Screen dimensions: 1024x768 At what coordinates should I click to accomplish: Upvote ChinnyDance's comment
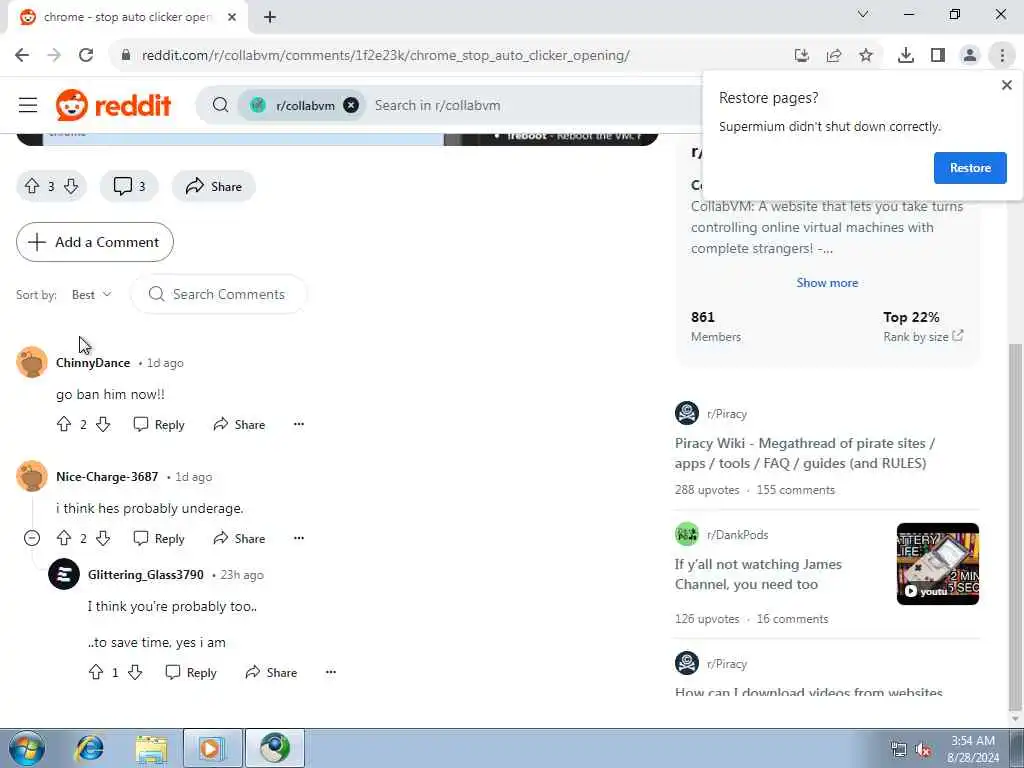64,424
